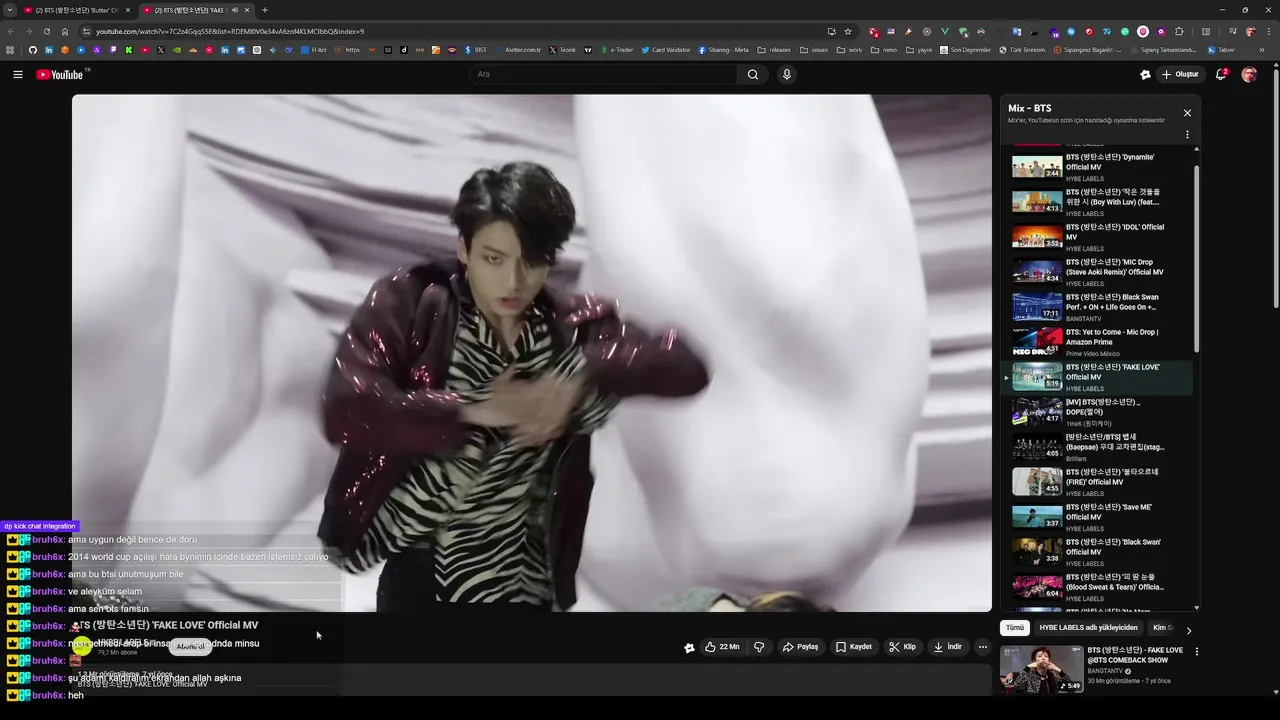Viewport: 1280px width, 720px height.
Task: Click the İndir download button
Action: click(x=947, y=647)
